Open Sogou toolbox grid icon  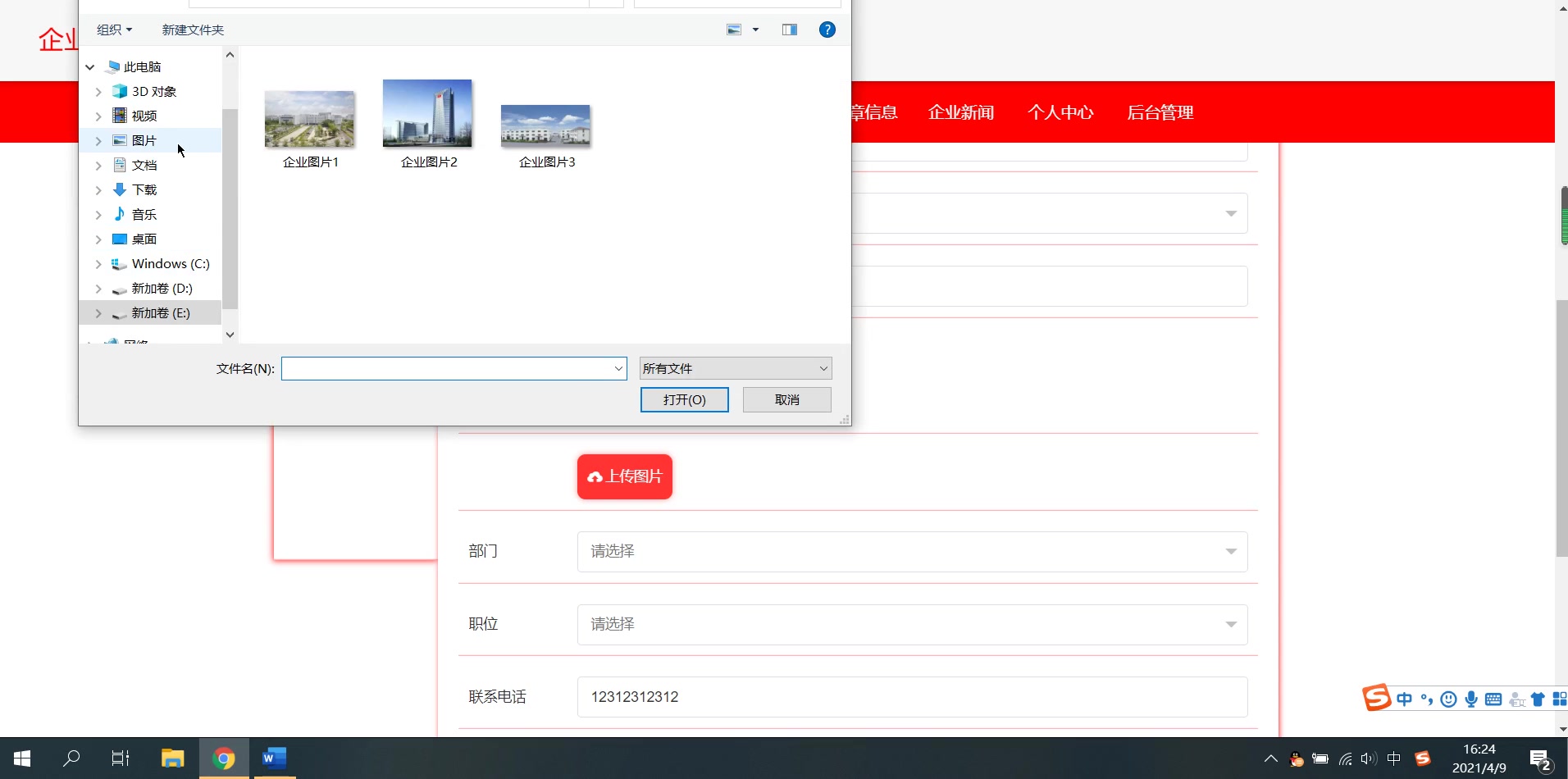click(1561, 699)
